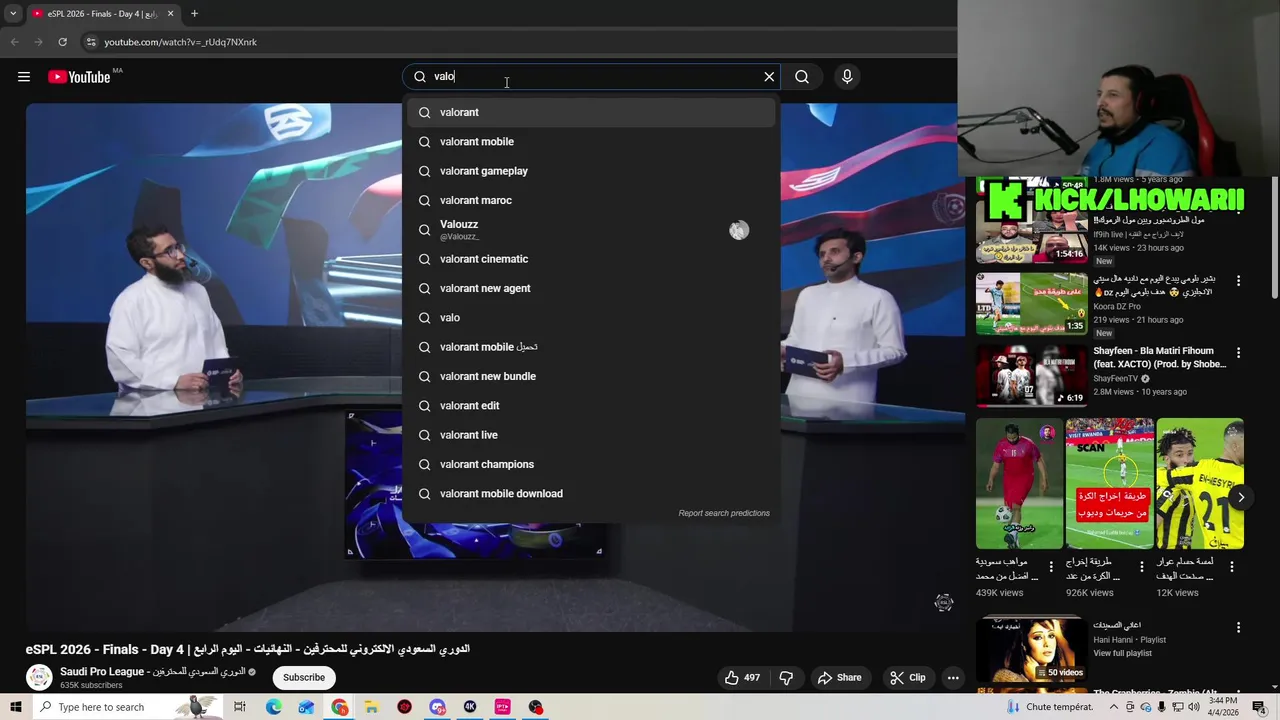Open options for the 926K views Short

[x=1141, y=566]
